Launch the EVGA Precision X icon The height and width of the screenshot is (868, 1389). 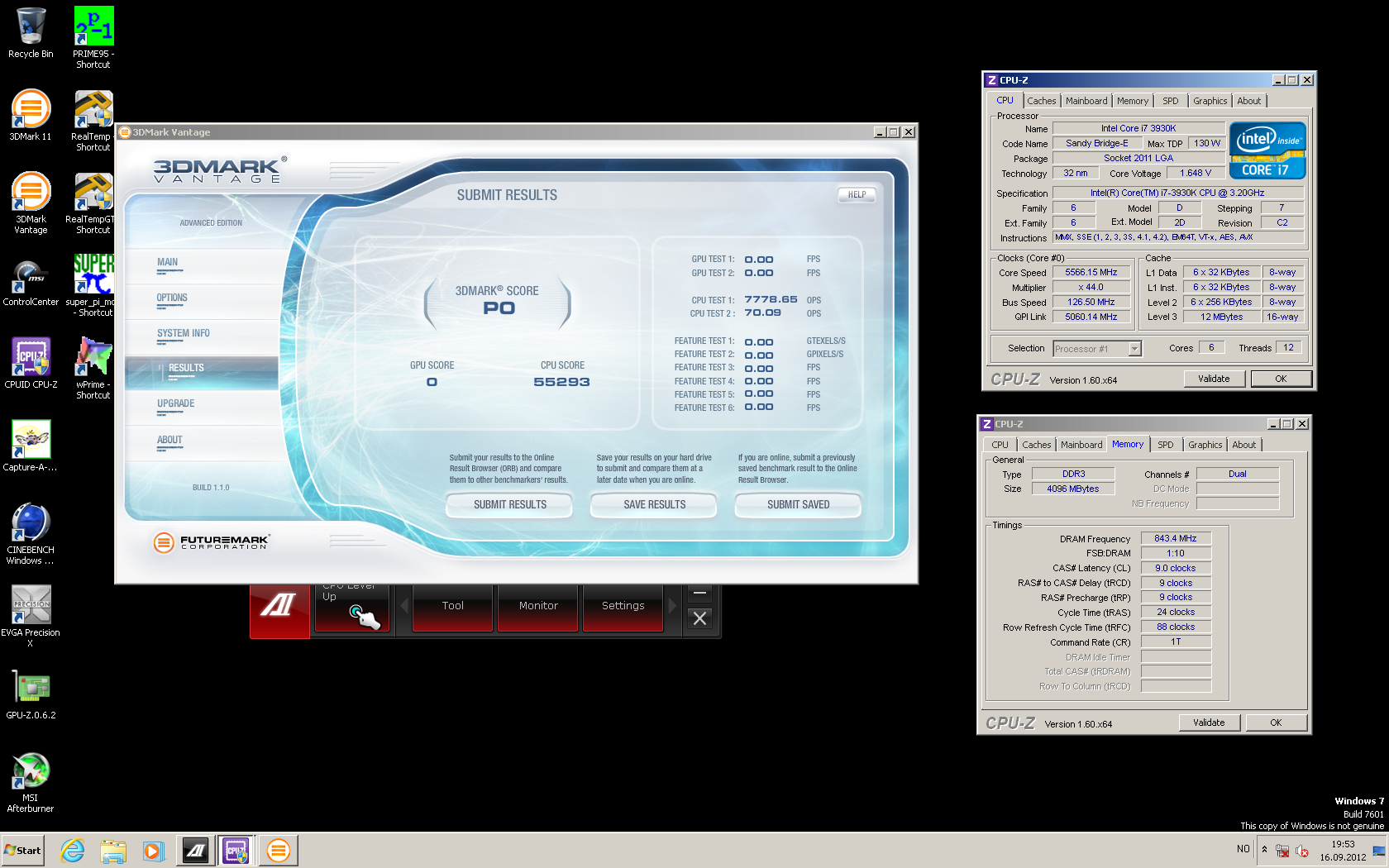coord(31,616)
